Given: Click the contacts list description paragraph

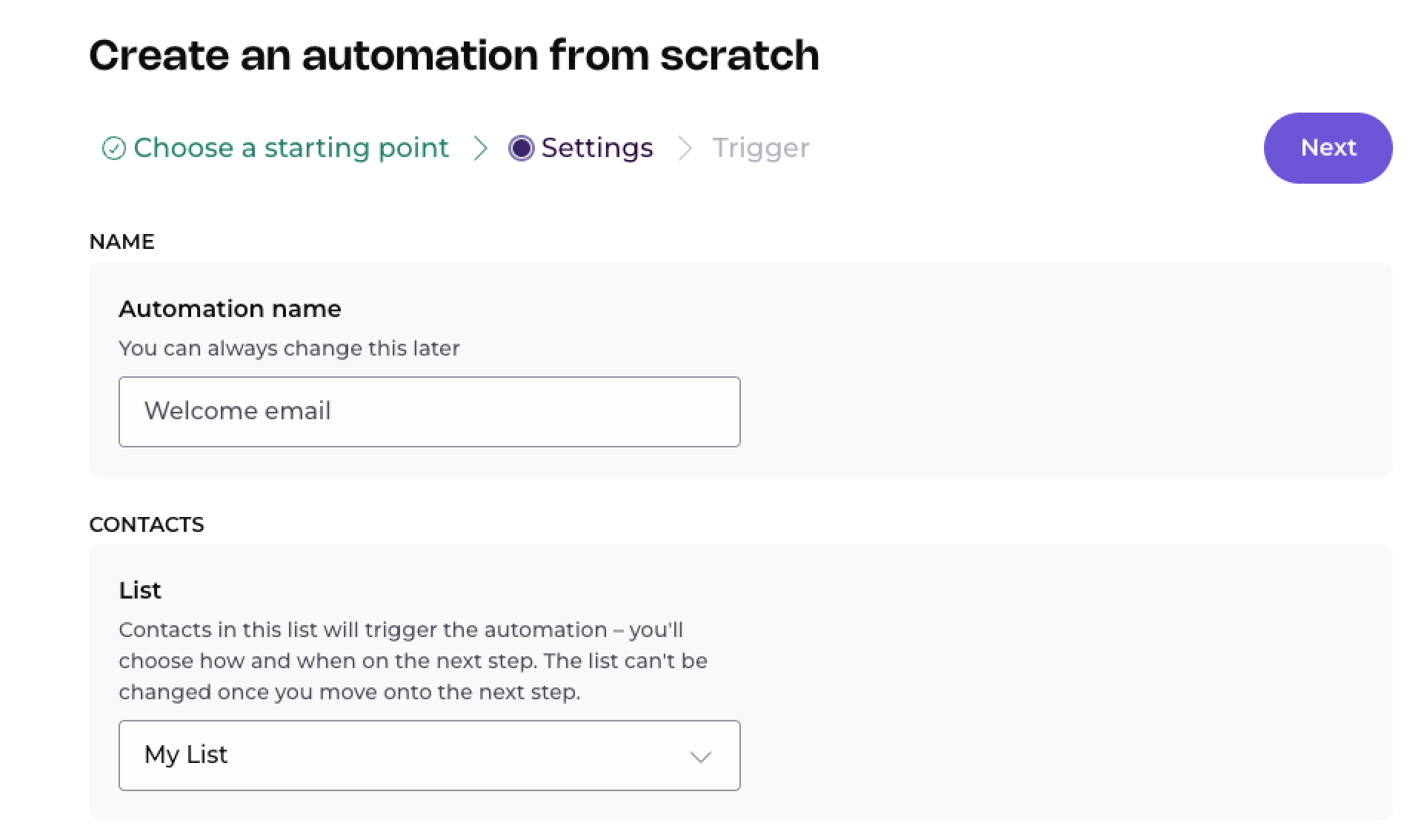Looking at the screenshot, I should [413, 661].
